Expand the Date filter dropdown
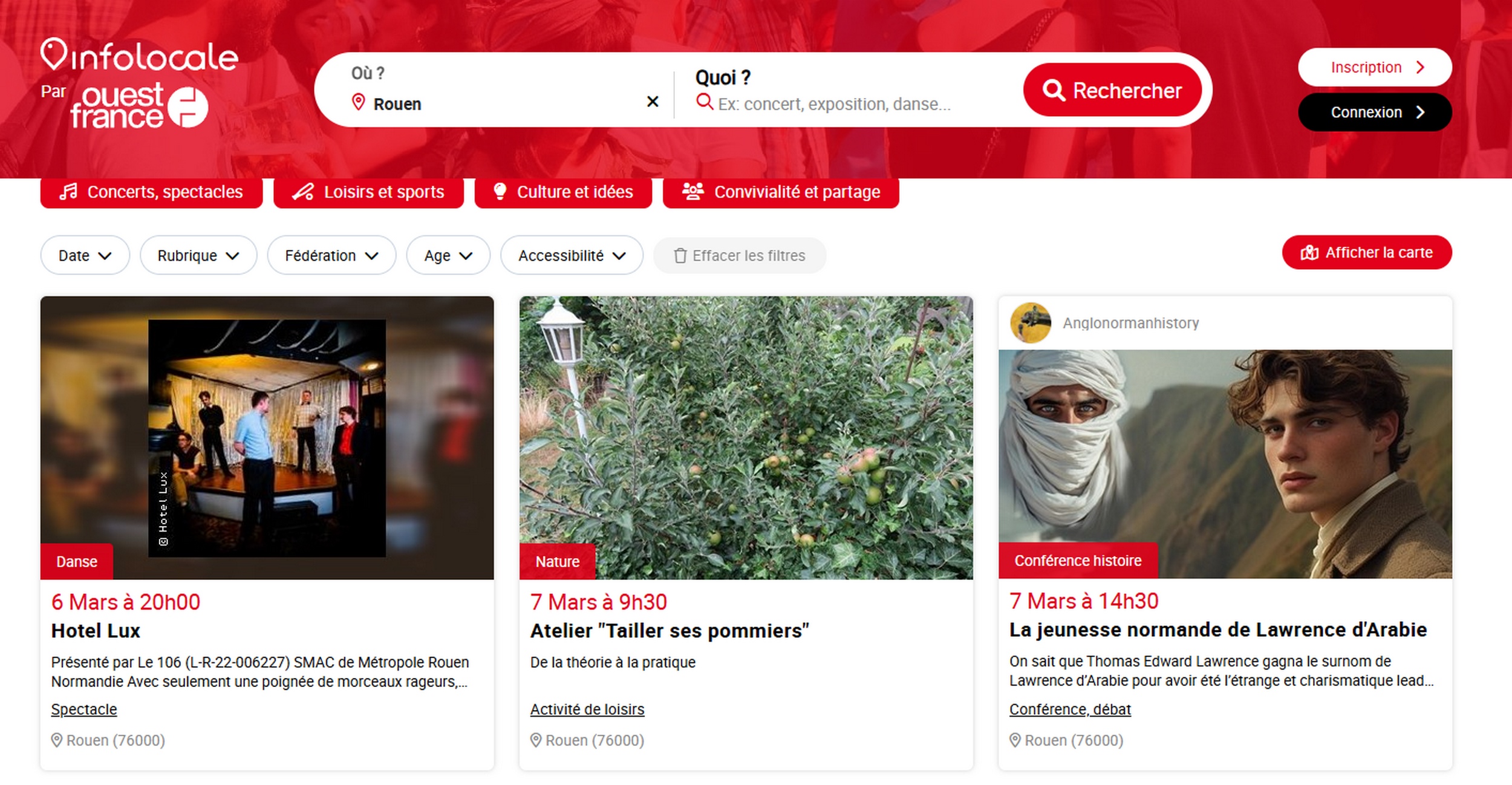The image size is (1512, 785). (85, 256)
